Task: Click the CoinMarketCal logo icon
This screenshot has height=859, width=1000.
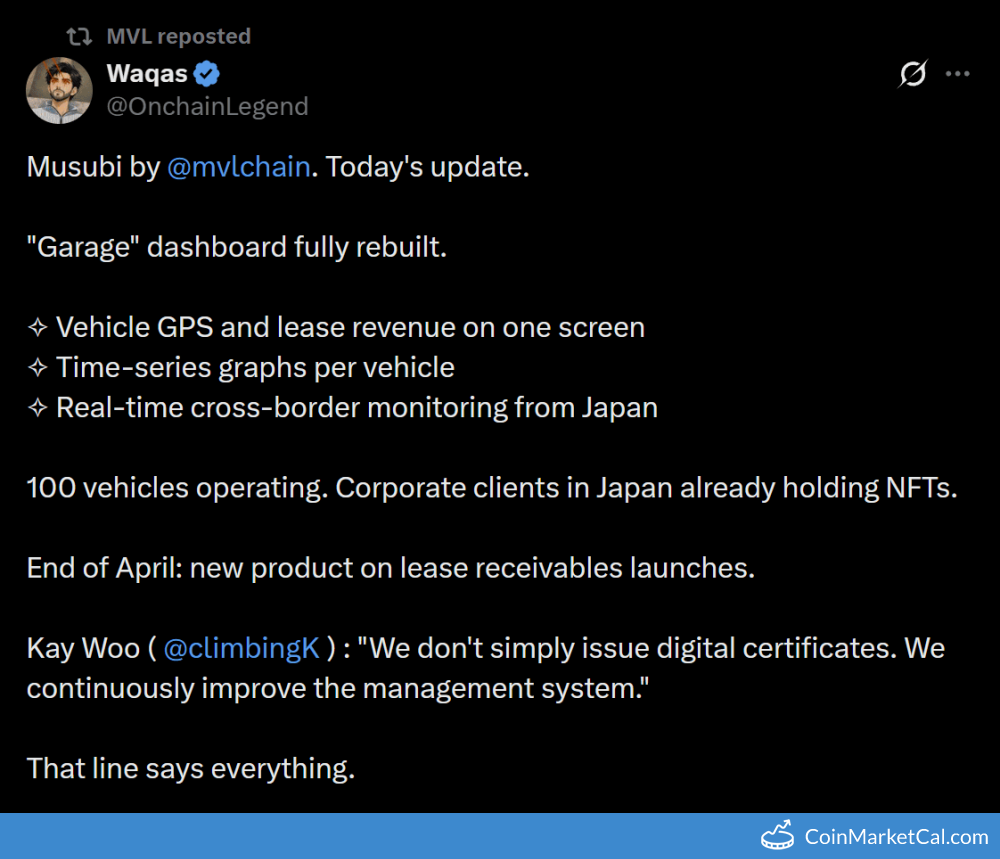Action: coord(777,836)
